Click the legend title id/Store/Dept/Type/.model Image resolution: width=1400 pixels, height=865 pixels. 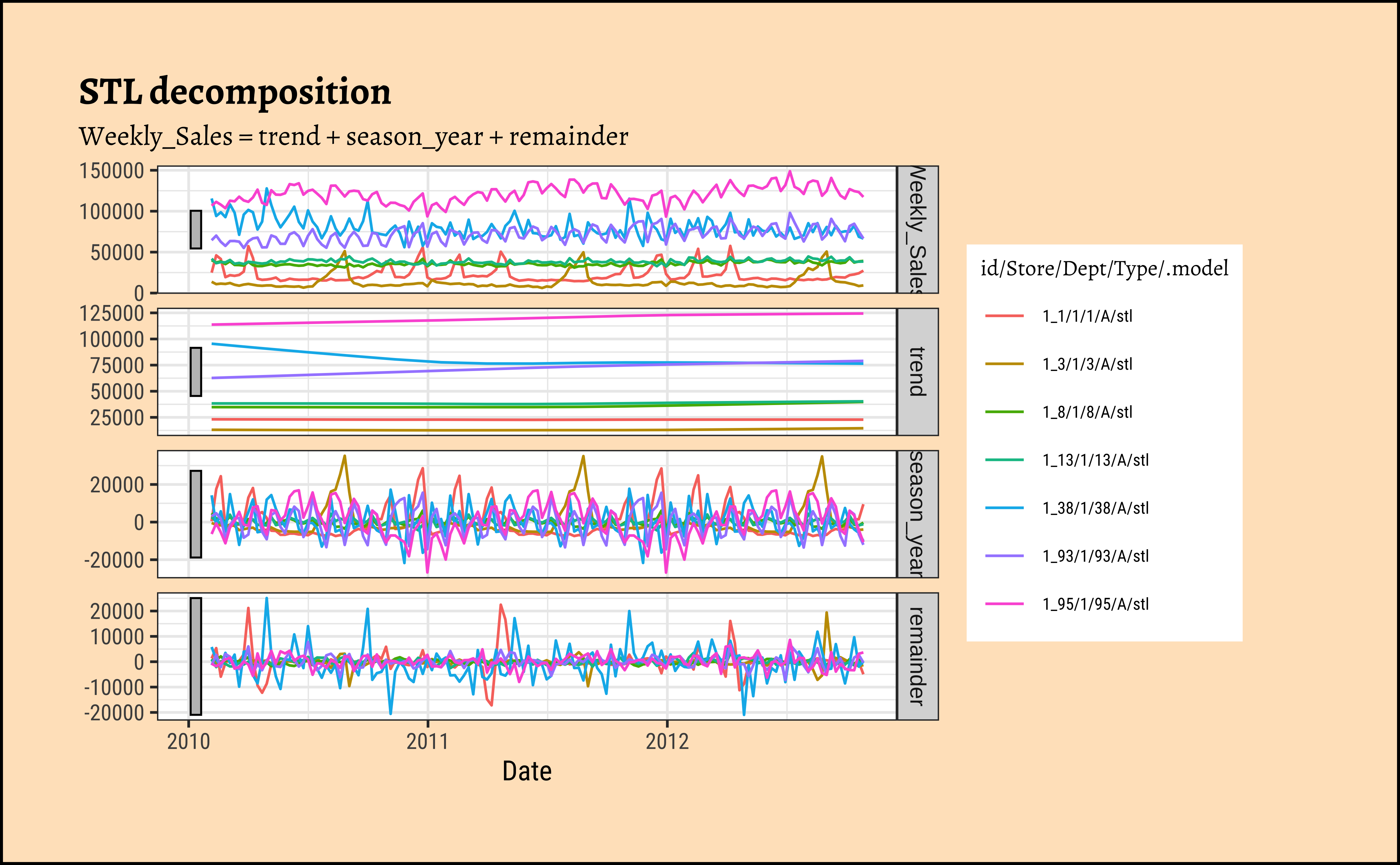click(x=1104, y=268)
